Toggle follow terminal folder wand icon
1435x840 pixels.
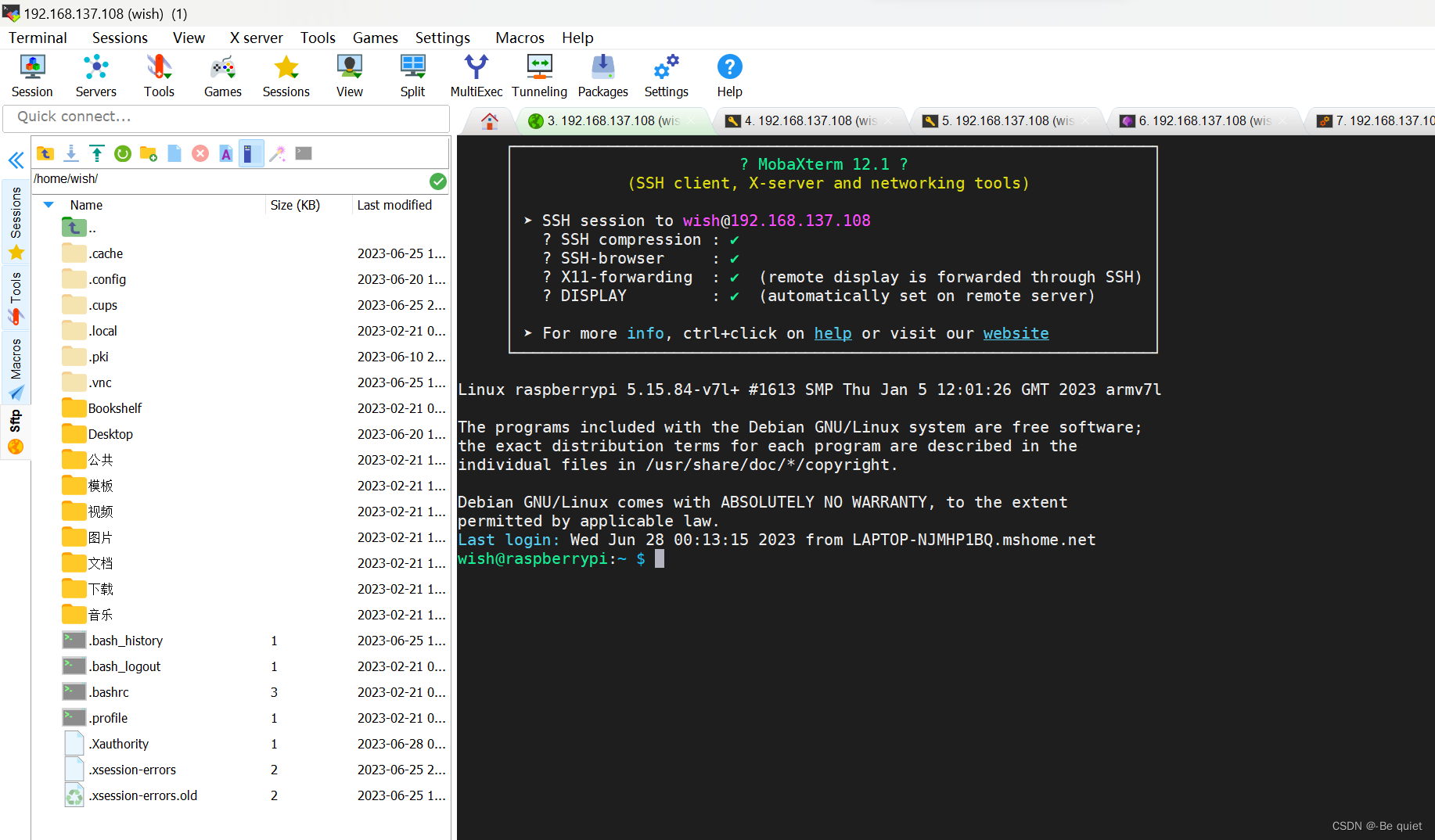point(277,153)
